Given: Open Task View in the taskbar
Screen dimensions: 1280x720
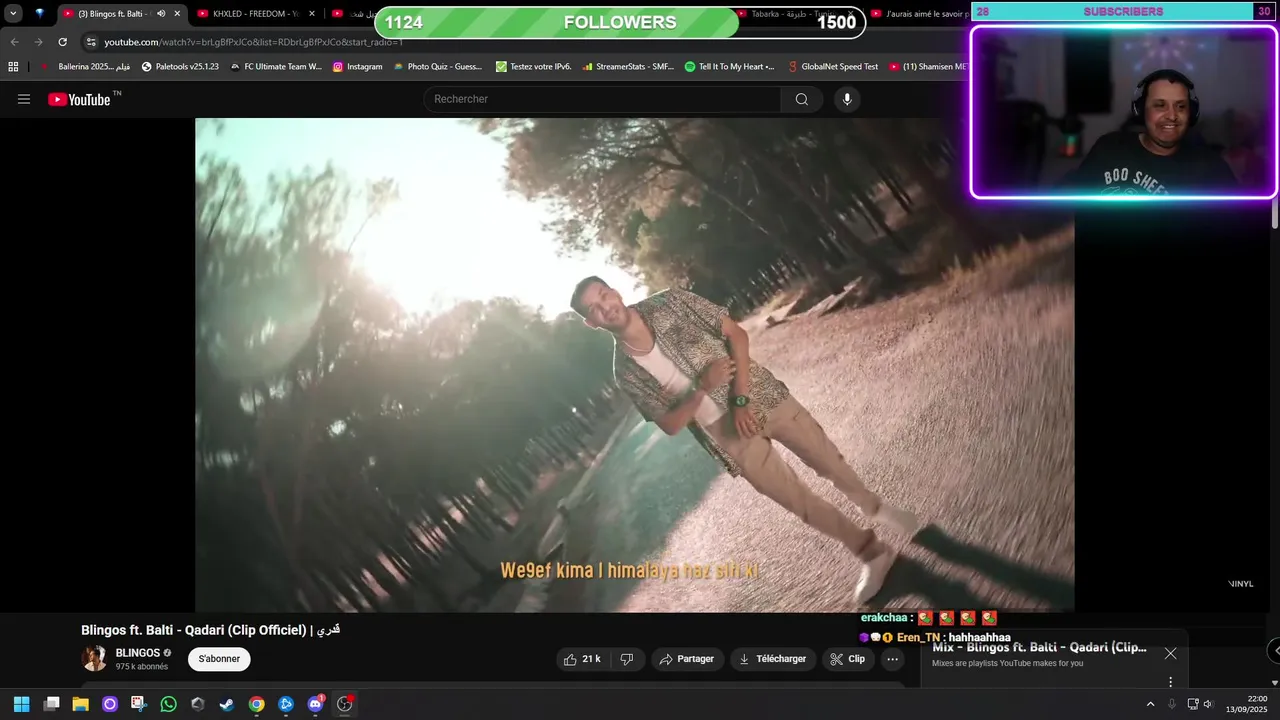Looking at the screenshot, I should [52, 704].
